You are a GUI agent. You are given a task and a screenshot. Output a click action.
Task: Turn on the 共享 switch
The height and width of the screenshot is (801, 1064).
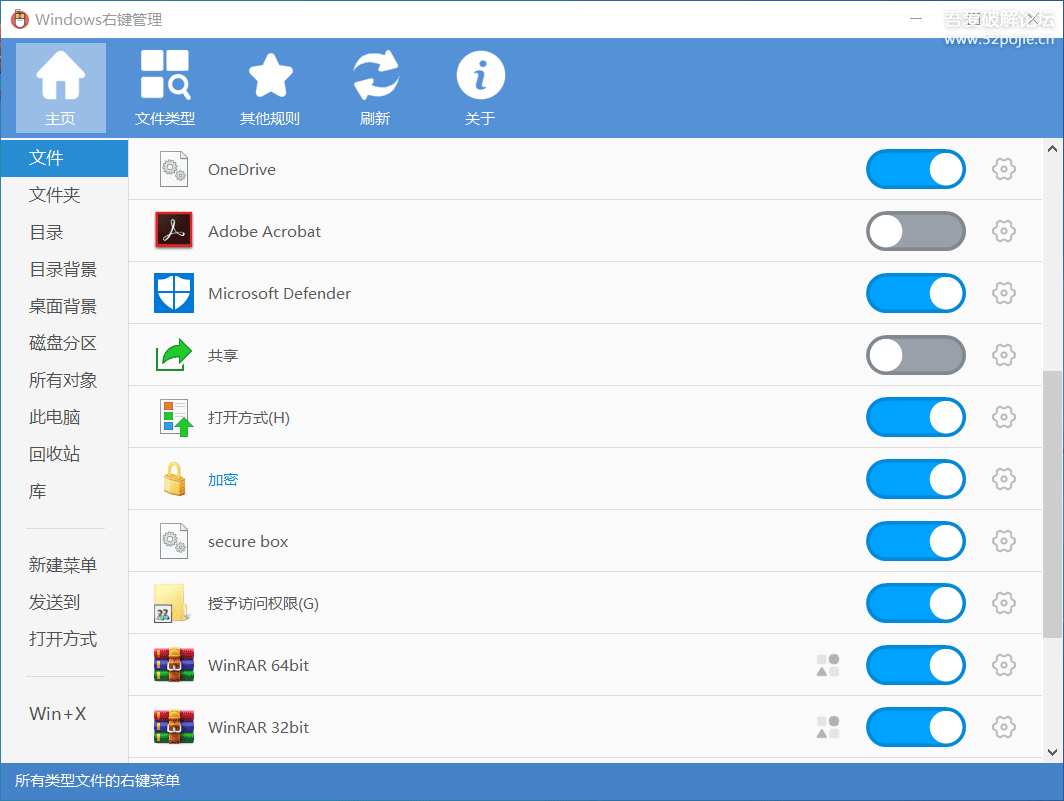[x=915, y=355]
